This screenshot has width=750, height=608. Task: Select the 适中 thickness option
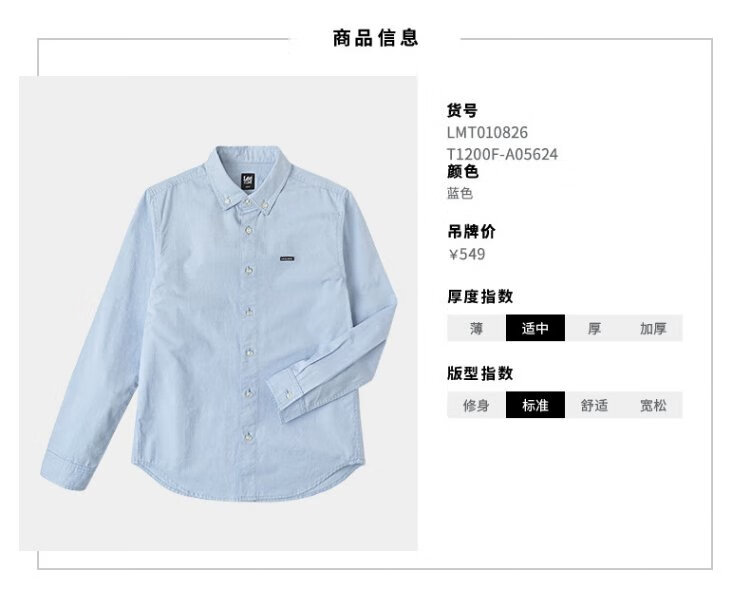(535, 328)
